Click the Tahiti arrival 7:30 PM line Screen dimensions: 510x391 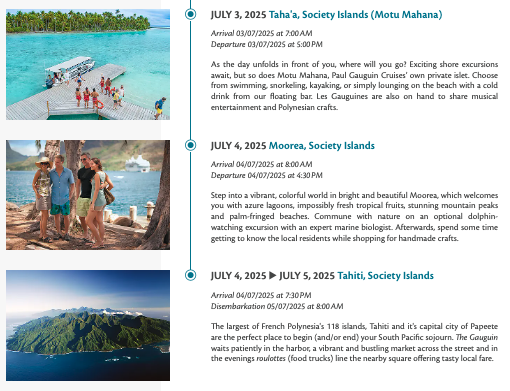pos(261,295)
